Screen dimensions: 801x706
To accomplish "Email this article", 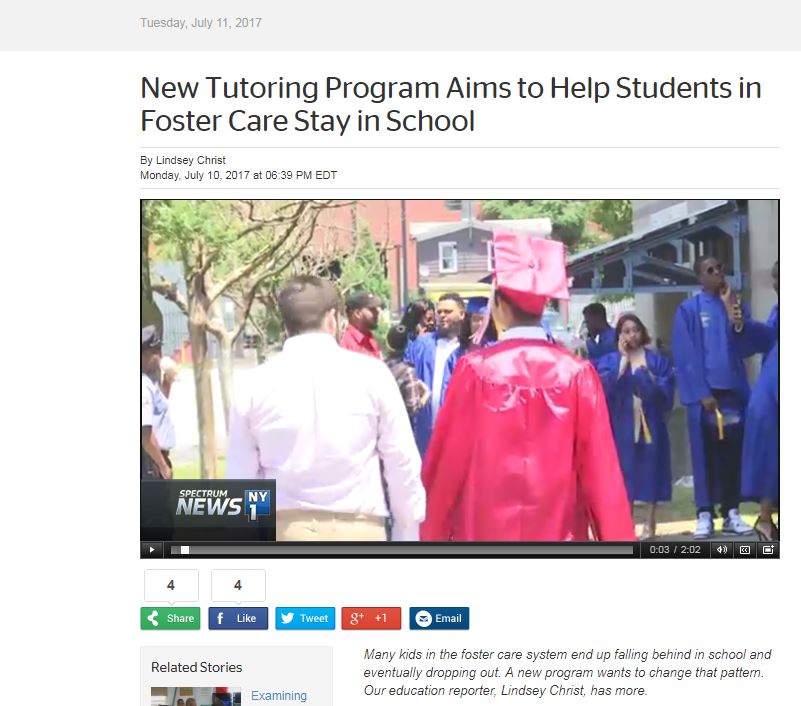I will 439,618.
